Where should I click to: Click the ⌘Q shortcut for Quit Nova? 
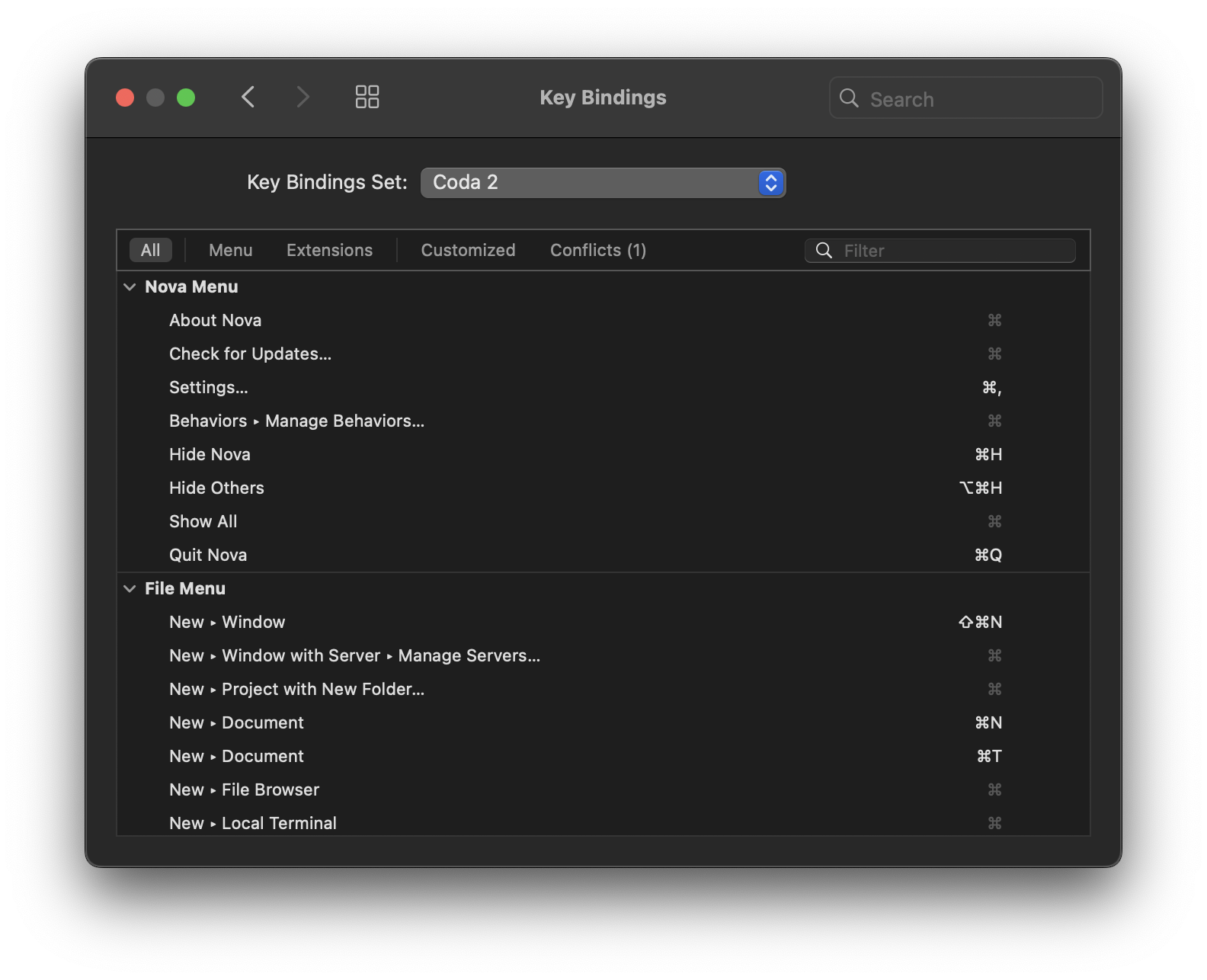[x=988, y=555]
